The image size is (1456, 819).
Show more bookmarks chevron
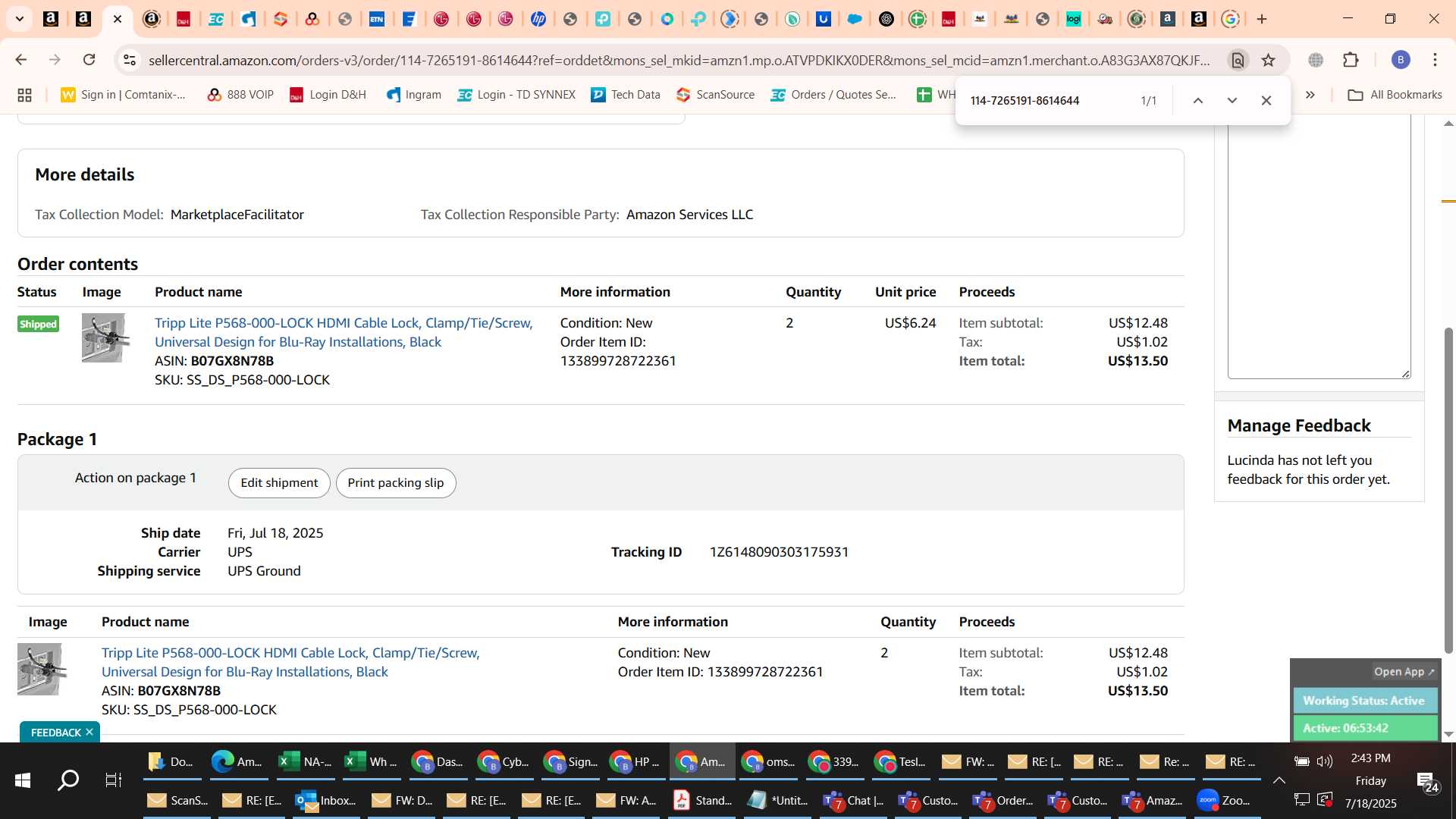pyautogui.click(x=1310, y=95)
